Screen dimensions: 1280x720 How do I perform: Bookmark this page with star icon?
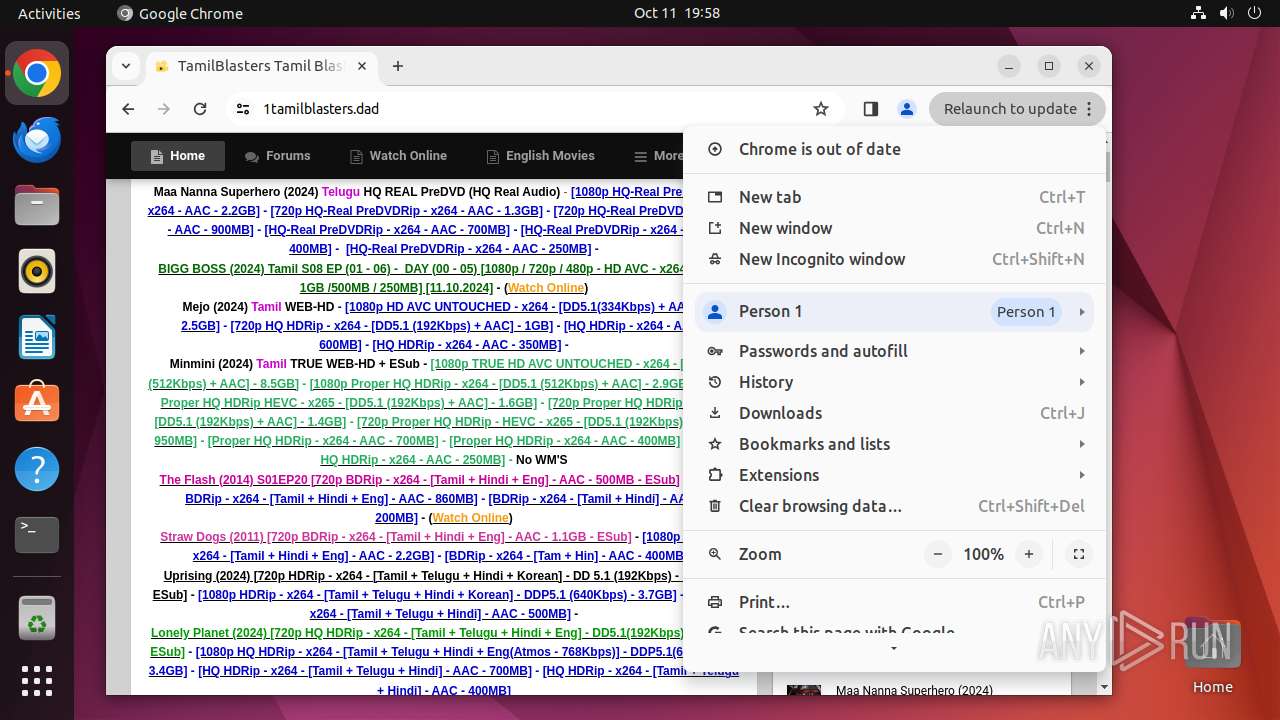(x=821, y=109)
